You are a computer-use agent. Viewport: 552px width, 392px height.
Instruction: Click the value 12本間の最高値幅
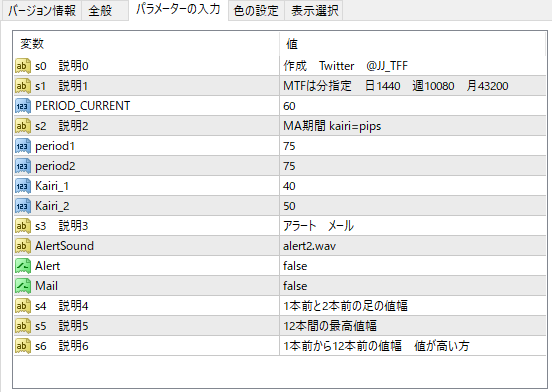(330, 326)
